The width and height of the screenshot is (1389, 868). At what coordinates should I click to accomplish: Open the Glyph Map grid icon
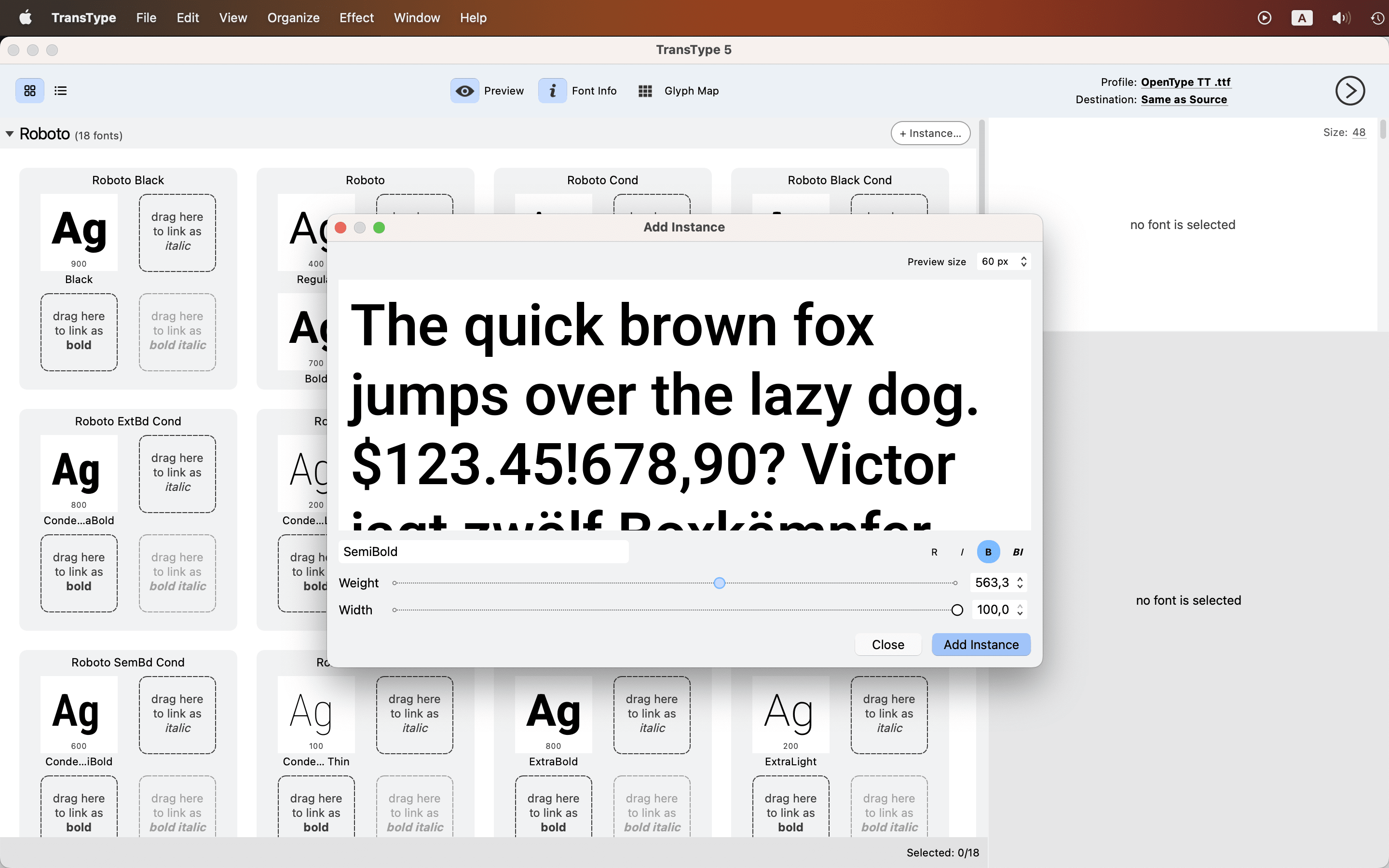coord(645,91)
